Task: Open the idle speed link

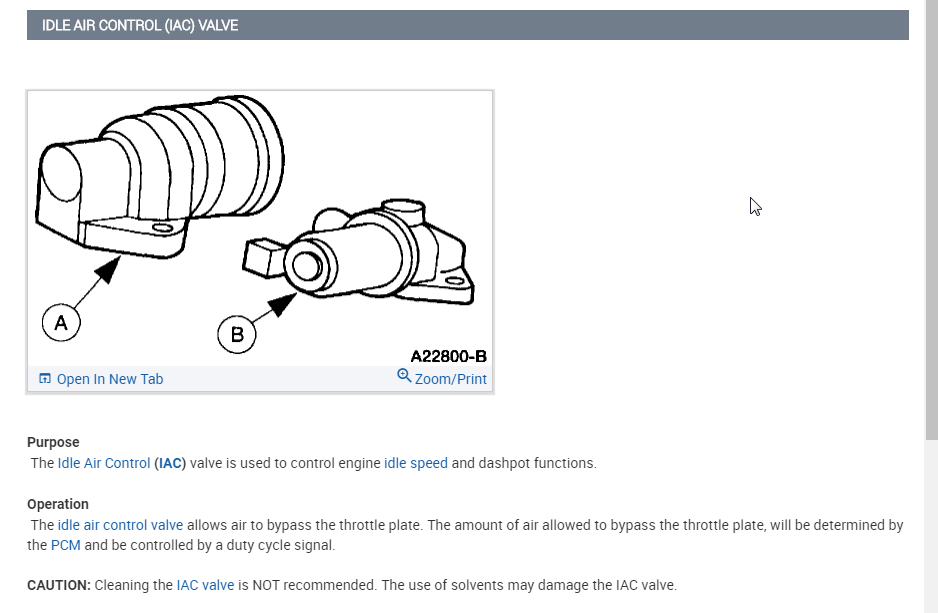Action: tap(416, 463)
